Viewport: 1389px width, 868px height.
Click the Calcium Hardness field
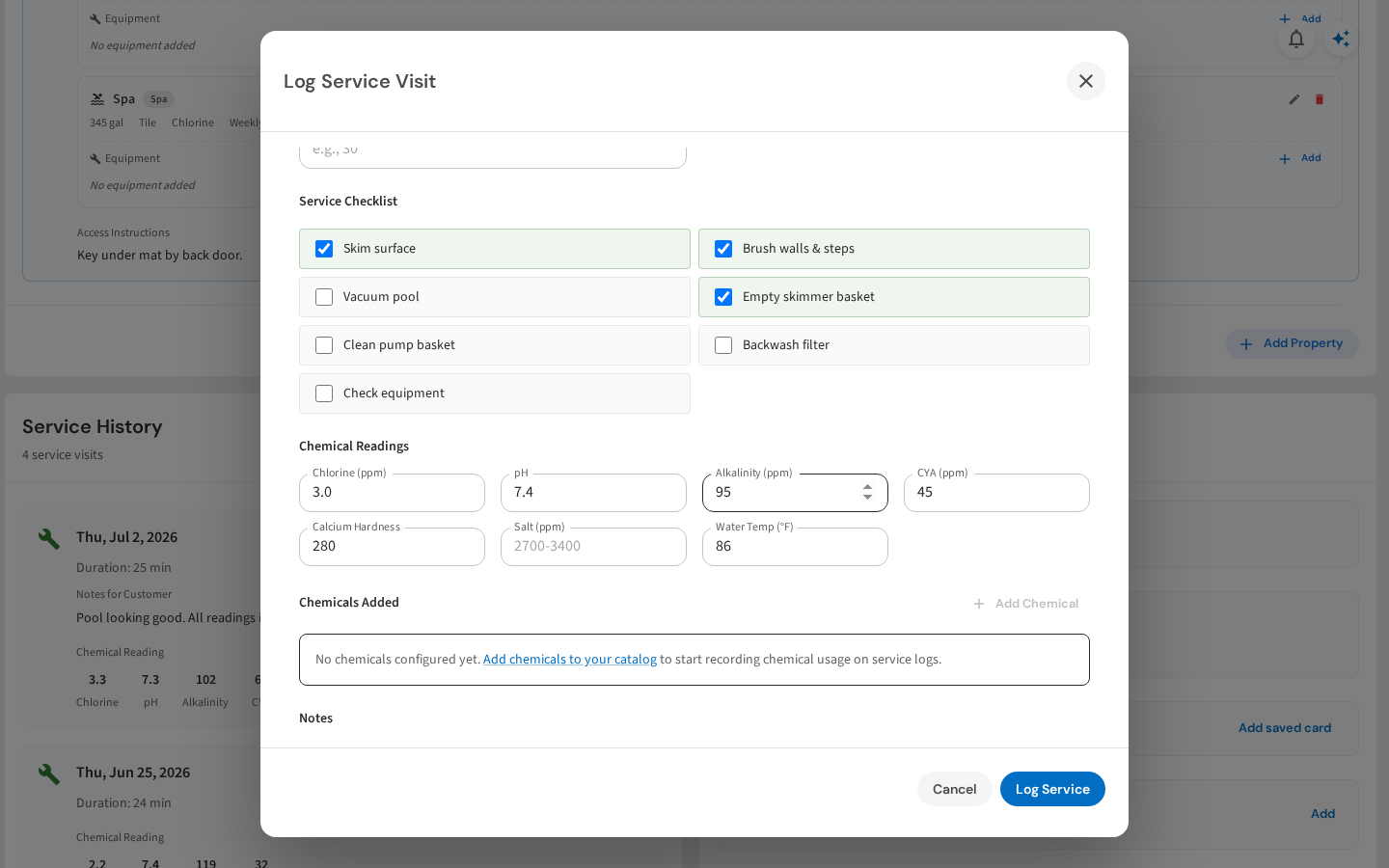(392, 547)
